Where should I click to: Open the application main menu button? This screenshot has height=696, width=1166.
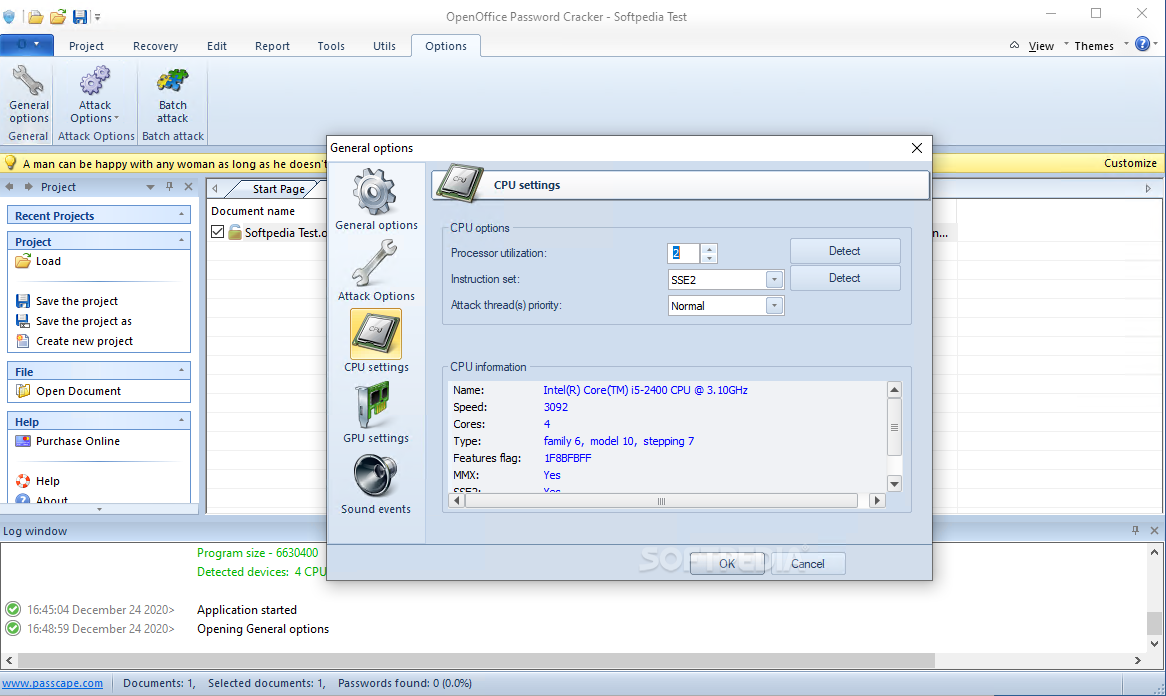point(27,45)
